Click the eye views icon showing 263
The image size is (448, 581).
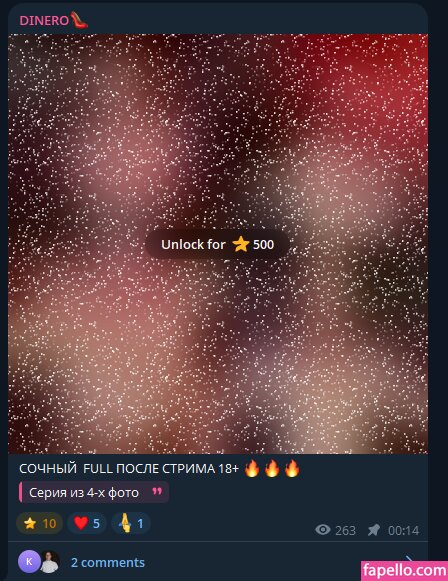click(x=323, y=530)
